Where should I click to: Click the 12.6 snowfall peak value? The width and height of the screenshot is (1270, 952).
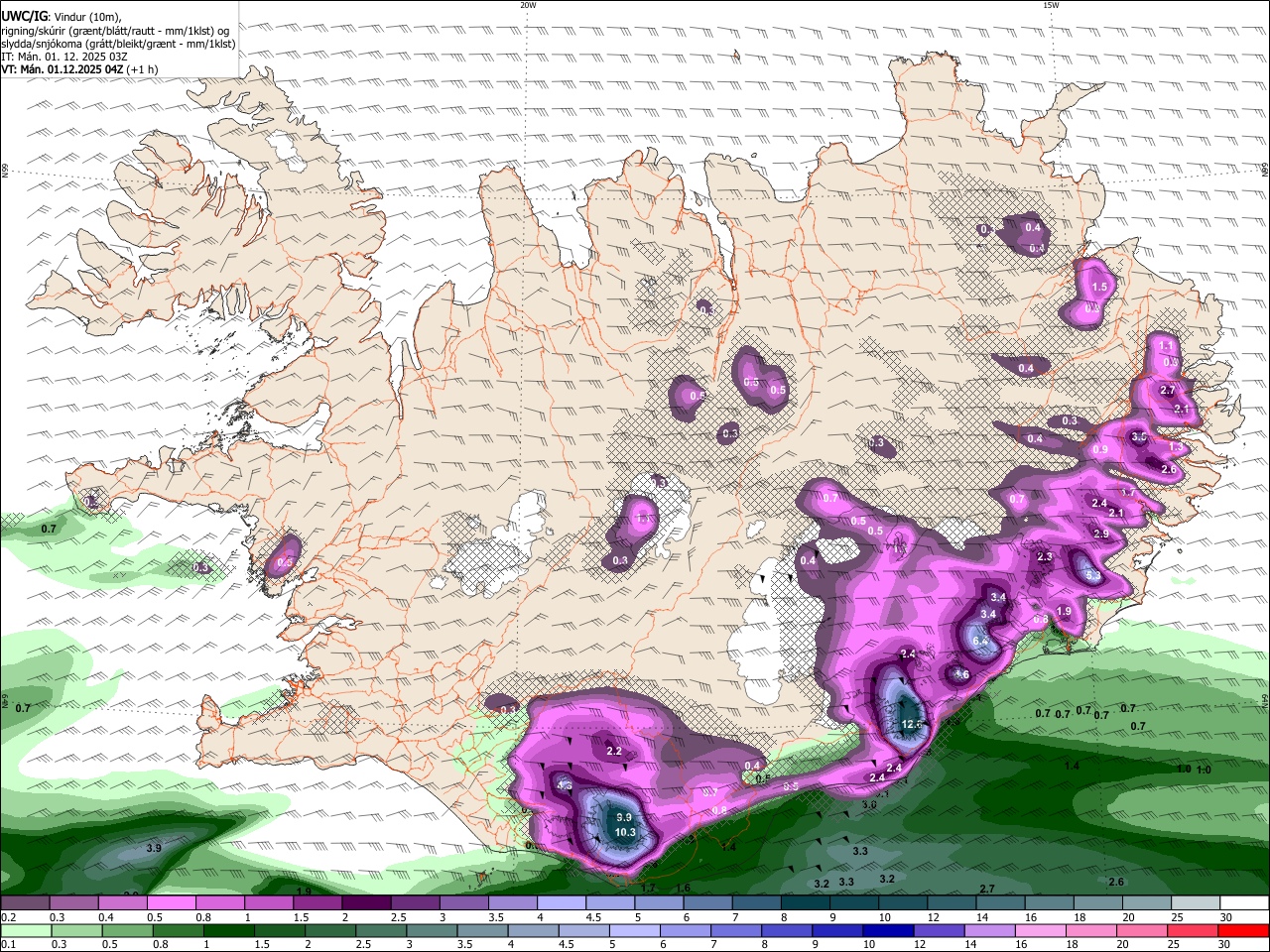[913, 725]
